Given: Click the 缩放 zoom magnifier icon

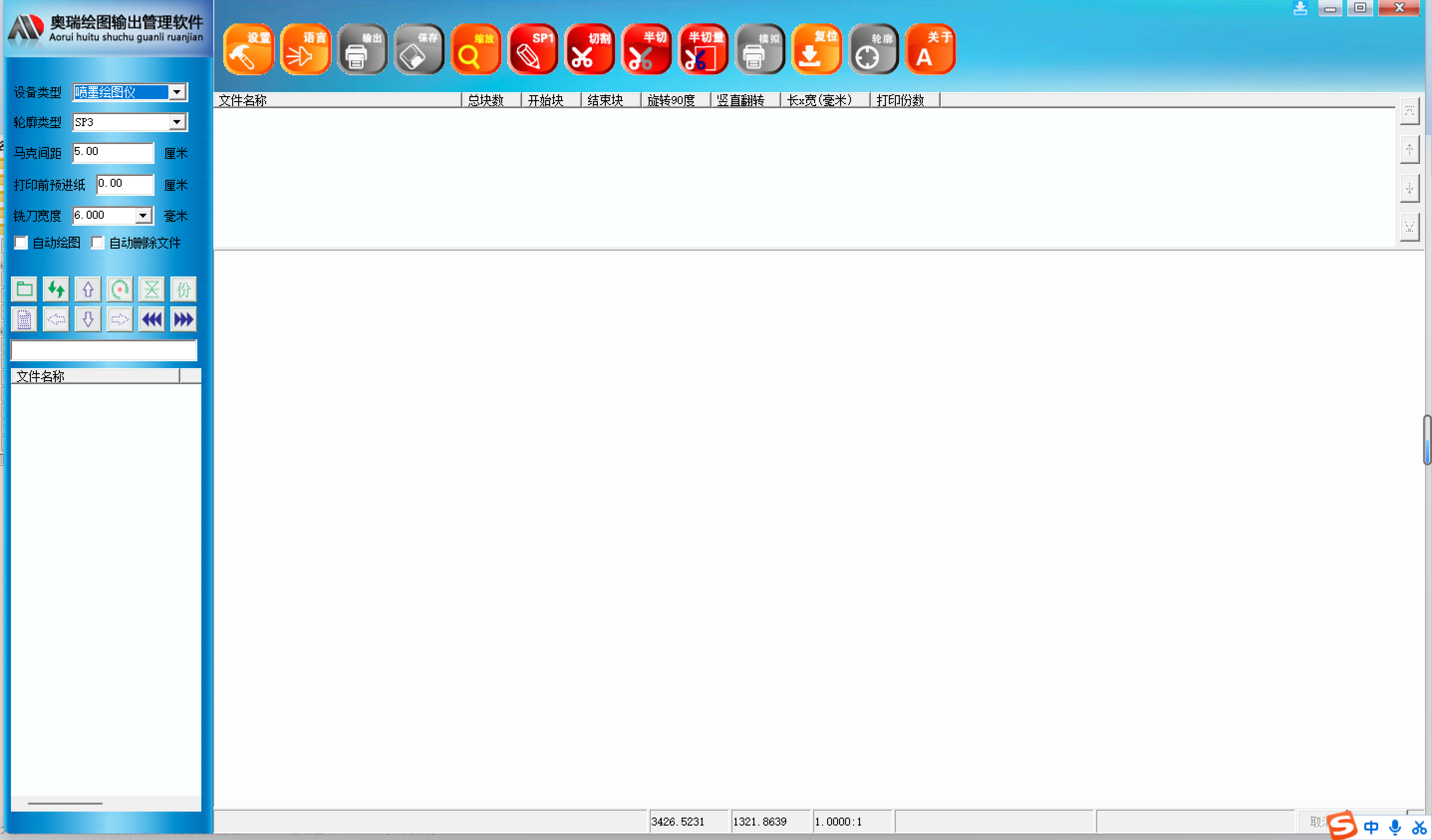Looking at the screenshot, I should [476, 49].
